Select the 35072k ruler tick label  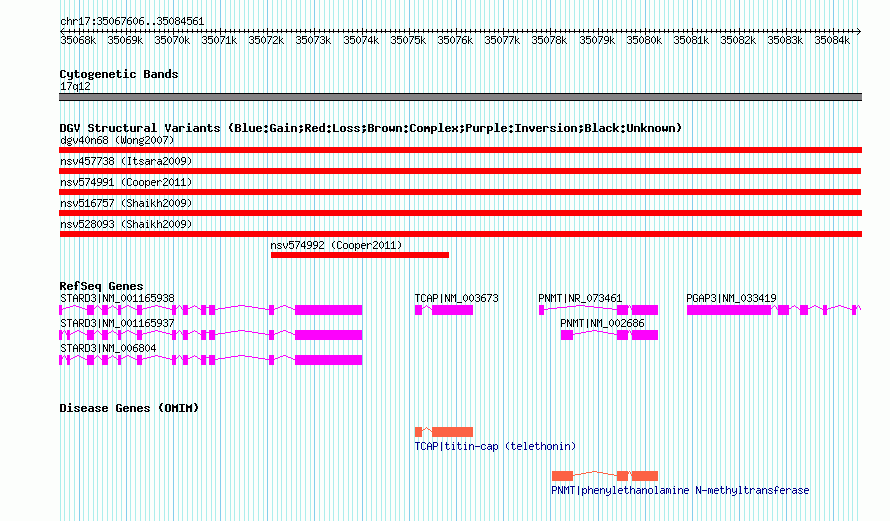(266, 40)
